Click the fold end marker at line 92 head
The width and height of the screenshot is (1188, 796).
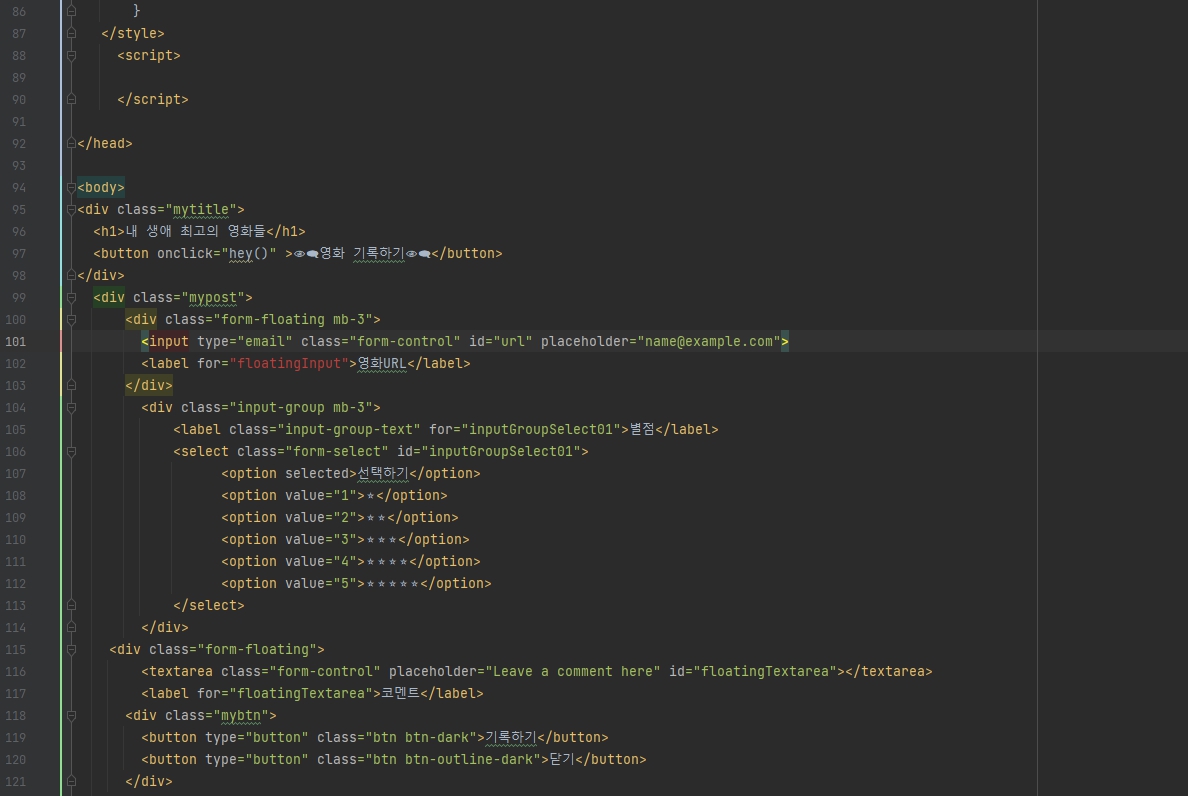pyautogui.click(x=71, y=143)
